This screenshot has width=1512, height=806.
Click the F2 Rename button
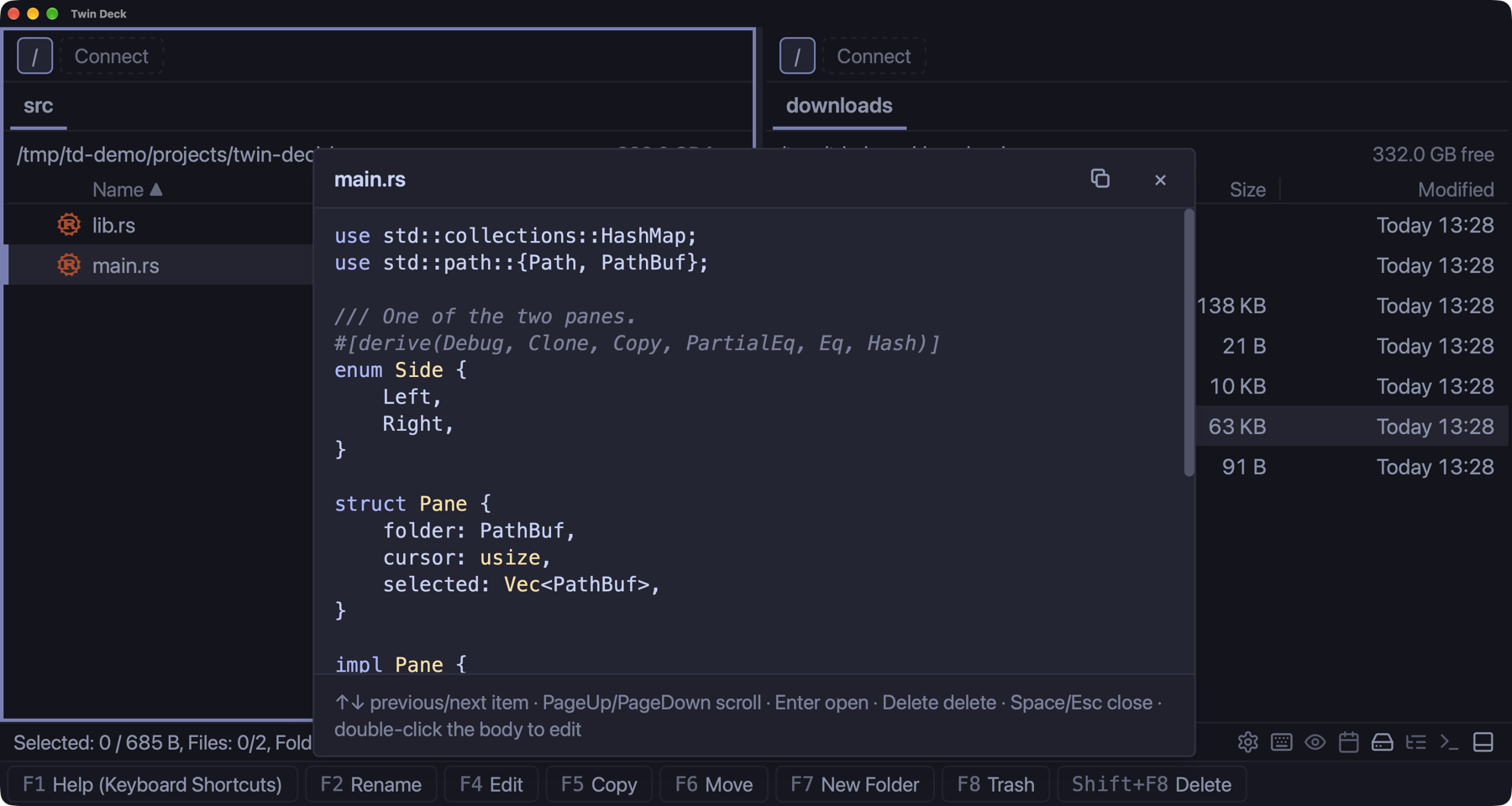click(x=370, y=784)
